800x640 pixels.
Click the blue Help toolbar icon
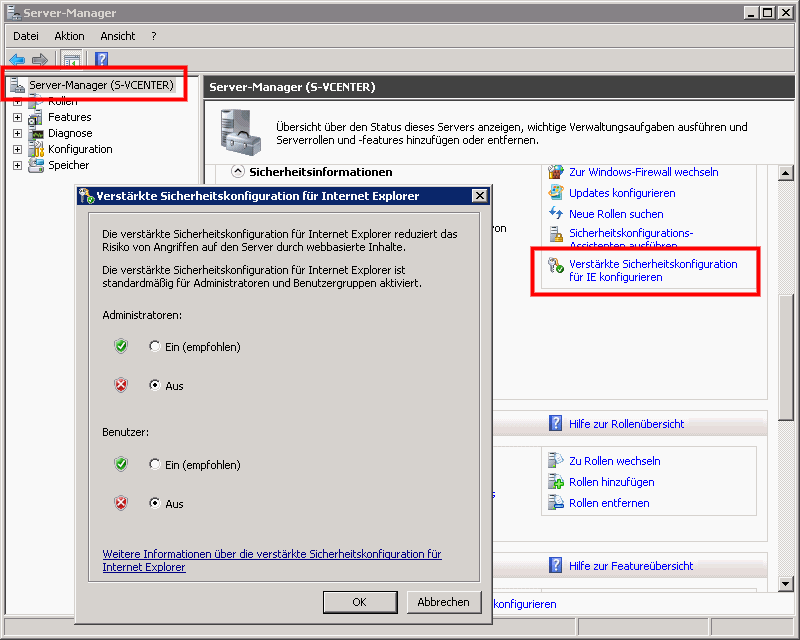[x=101, y=60]
